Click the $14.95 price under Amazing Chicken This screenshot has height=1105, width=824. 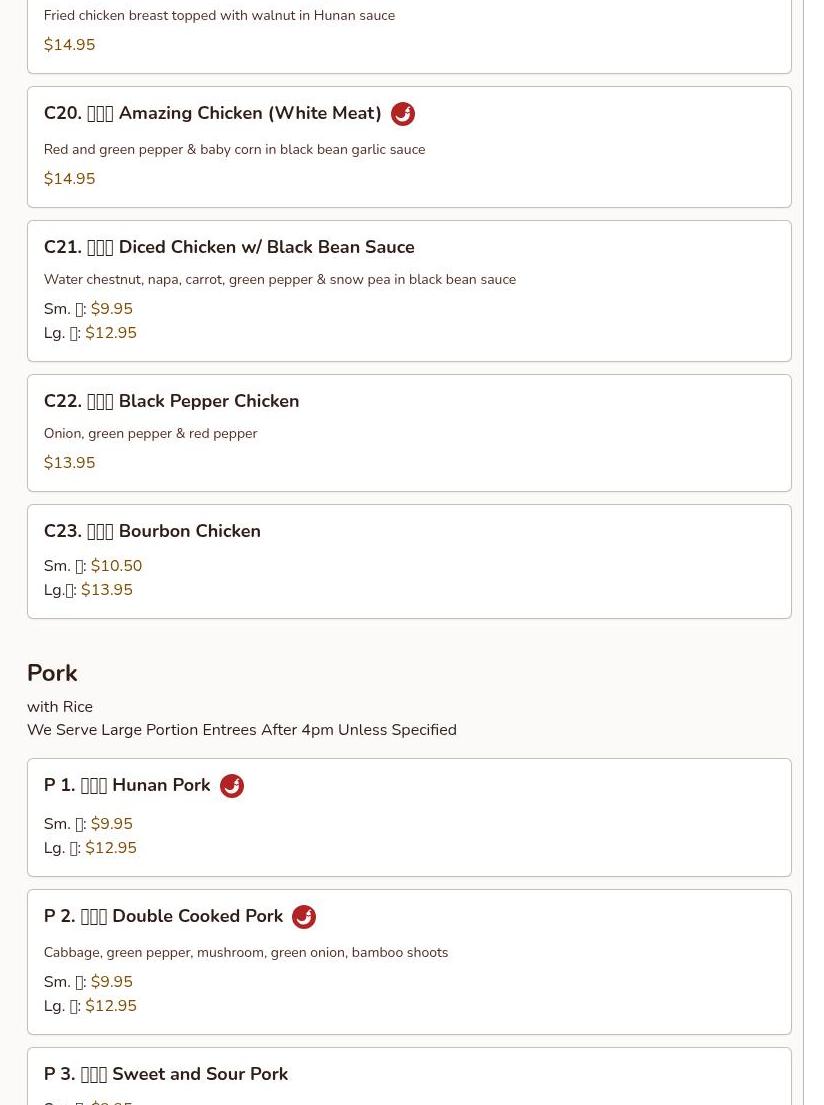(69, 179)
